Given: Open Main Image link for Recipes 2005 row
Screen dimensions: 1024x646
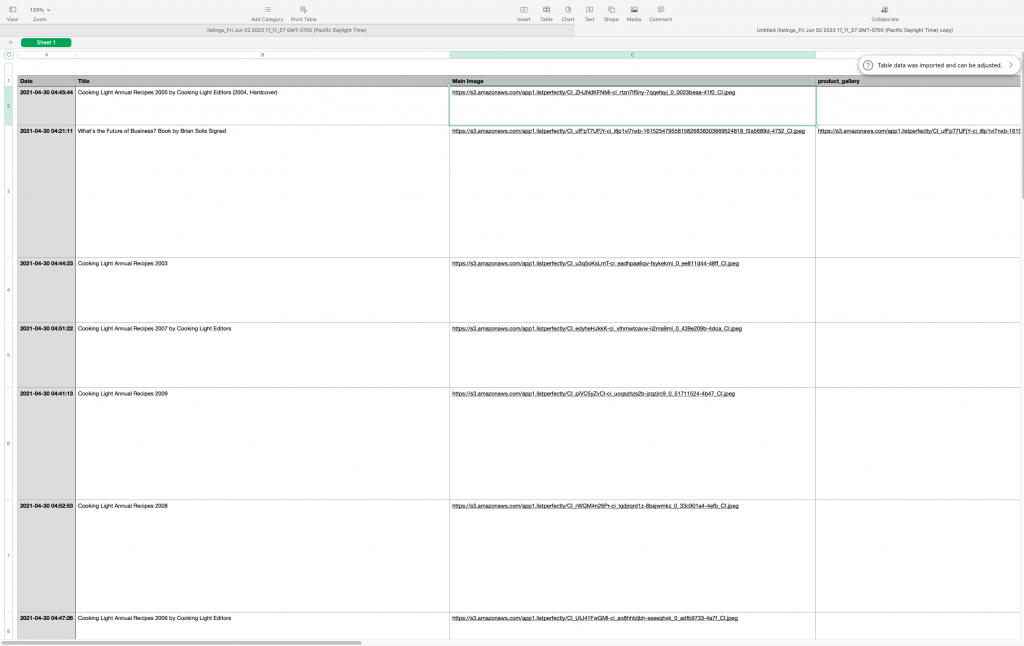Looking at the screenshot, I should (593, 93).
